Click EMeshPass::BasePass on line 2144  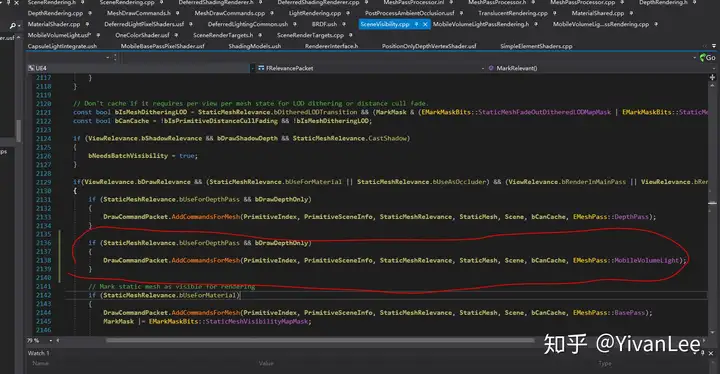pos(609,313)
